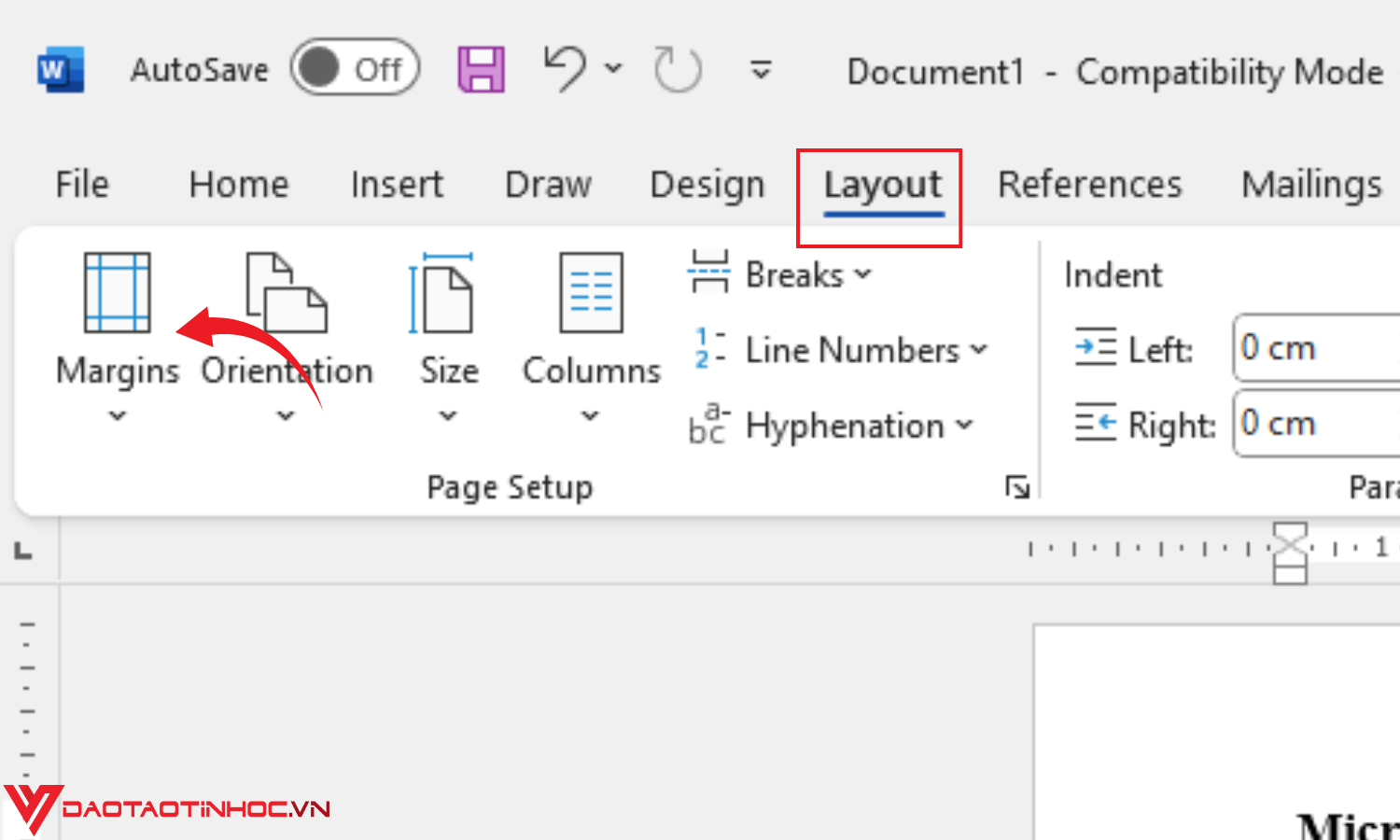This screenshot has height=840, width=1400.
Task: Click the Hyphenation icon
Action: click(x=708, y=423)
